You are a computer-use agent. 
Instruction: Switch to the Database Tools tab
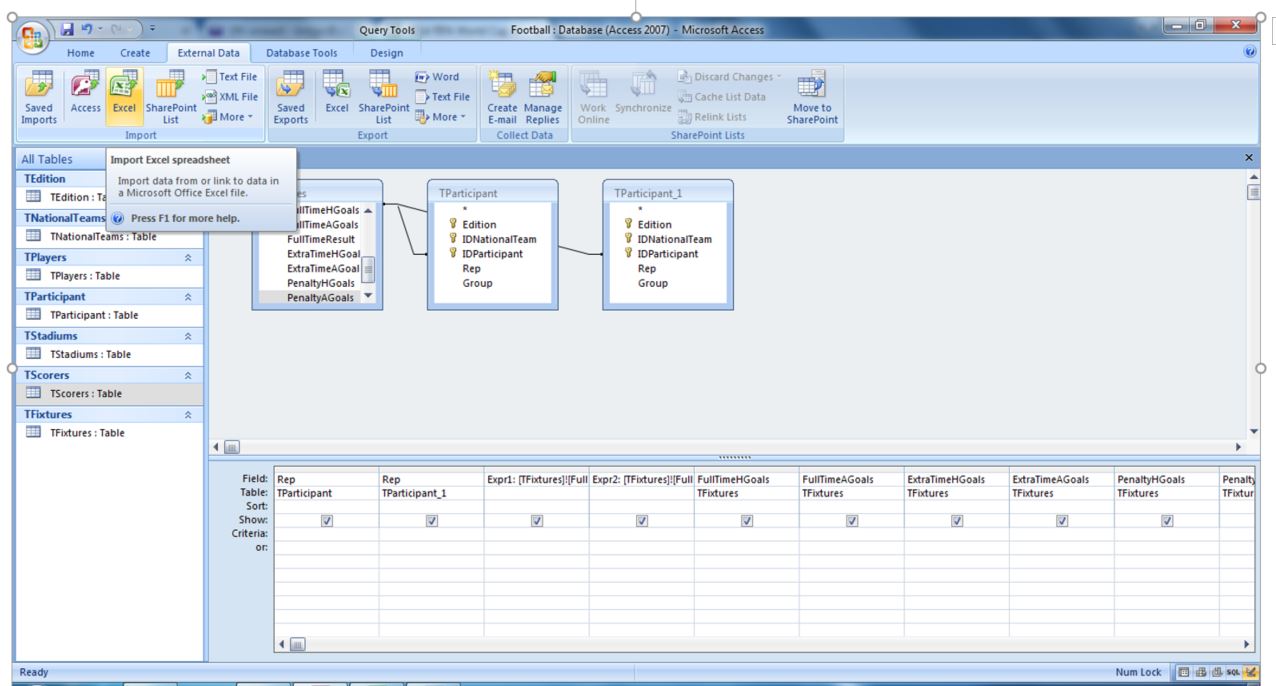click(x=302, y=53)
